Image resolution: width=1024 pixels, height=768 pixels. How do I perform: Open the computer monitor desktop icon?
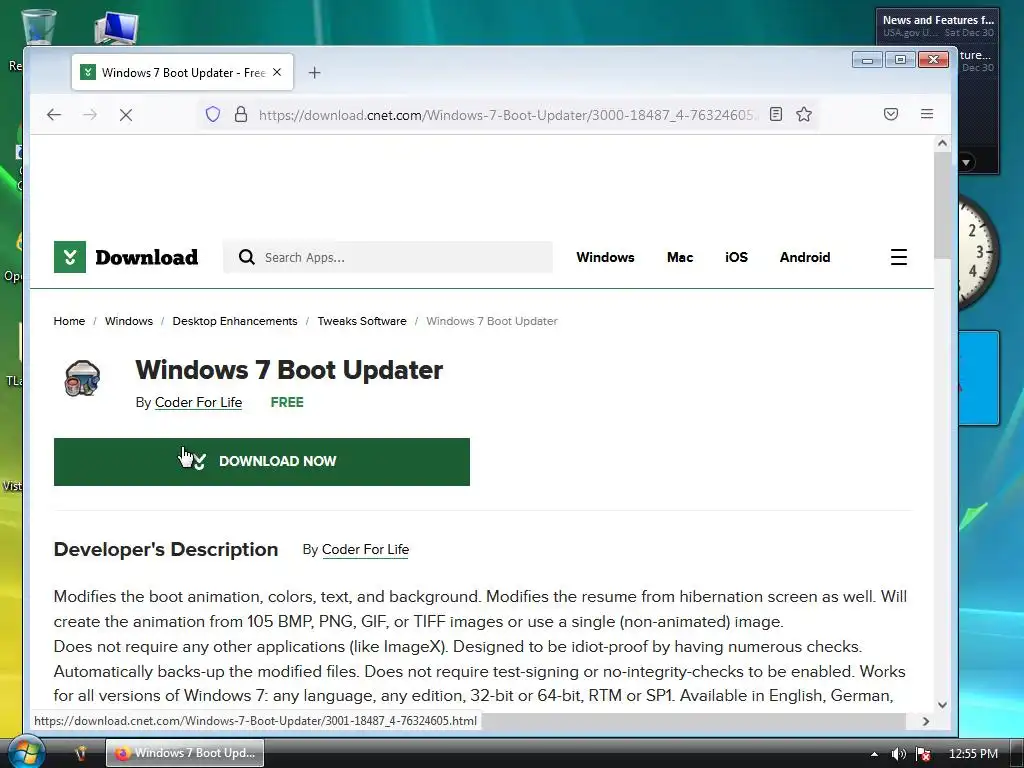tap(116, 28)
